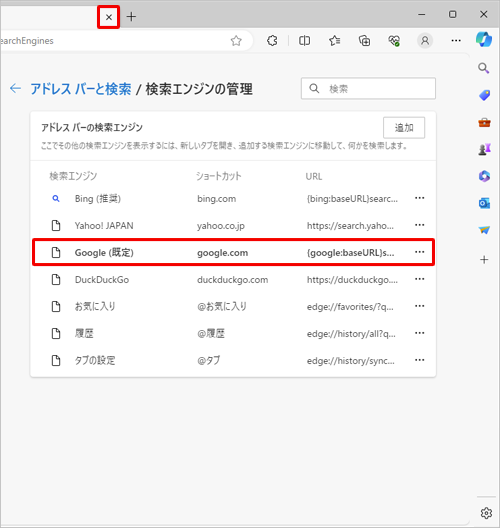Focus the settings 検索 box
Screen dimensions: 500x528
368,89
